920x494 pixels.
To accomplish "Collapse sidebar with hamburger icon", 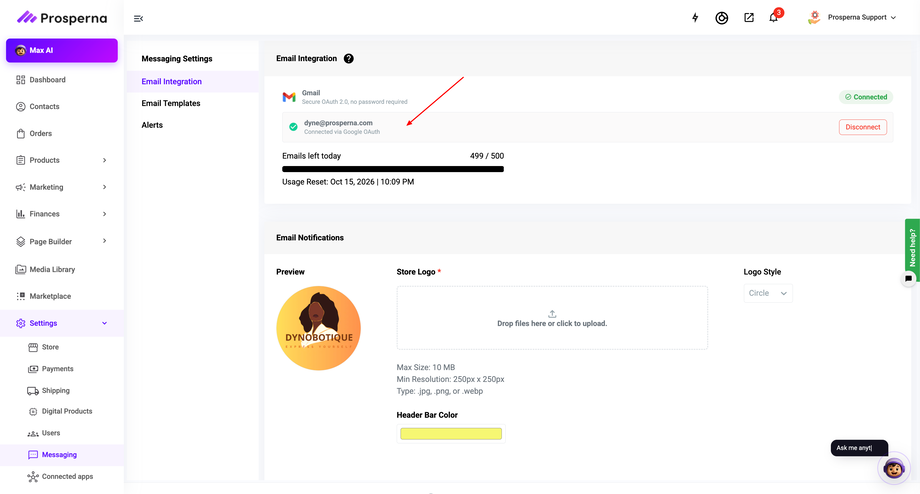I will (138, 19).
